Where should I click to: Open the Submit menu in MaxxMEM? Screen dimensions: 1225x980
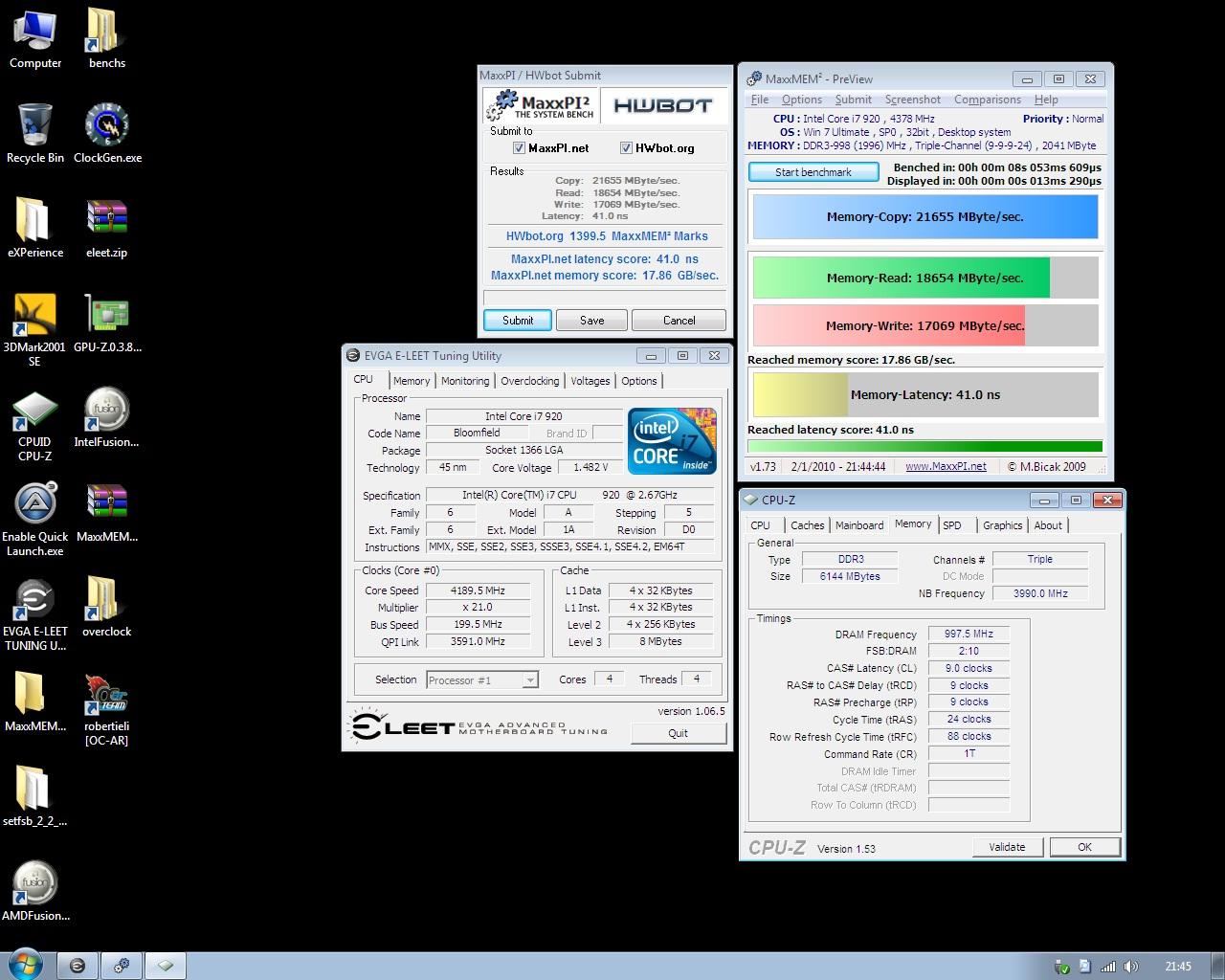(x=853, y=100)
